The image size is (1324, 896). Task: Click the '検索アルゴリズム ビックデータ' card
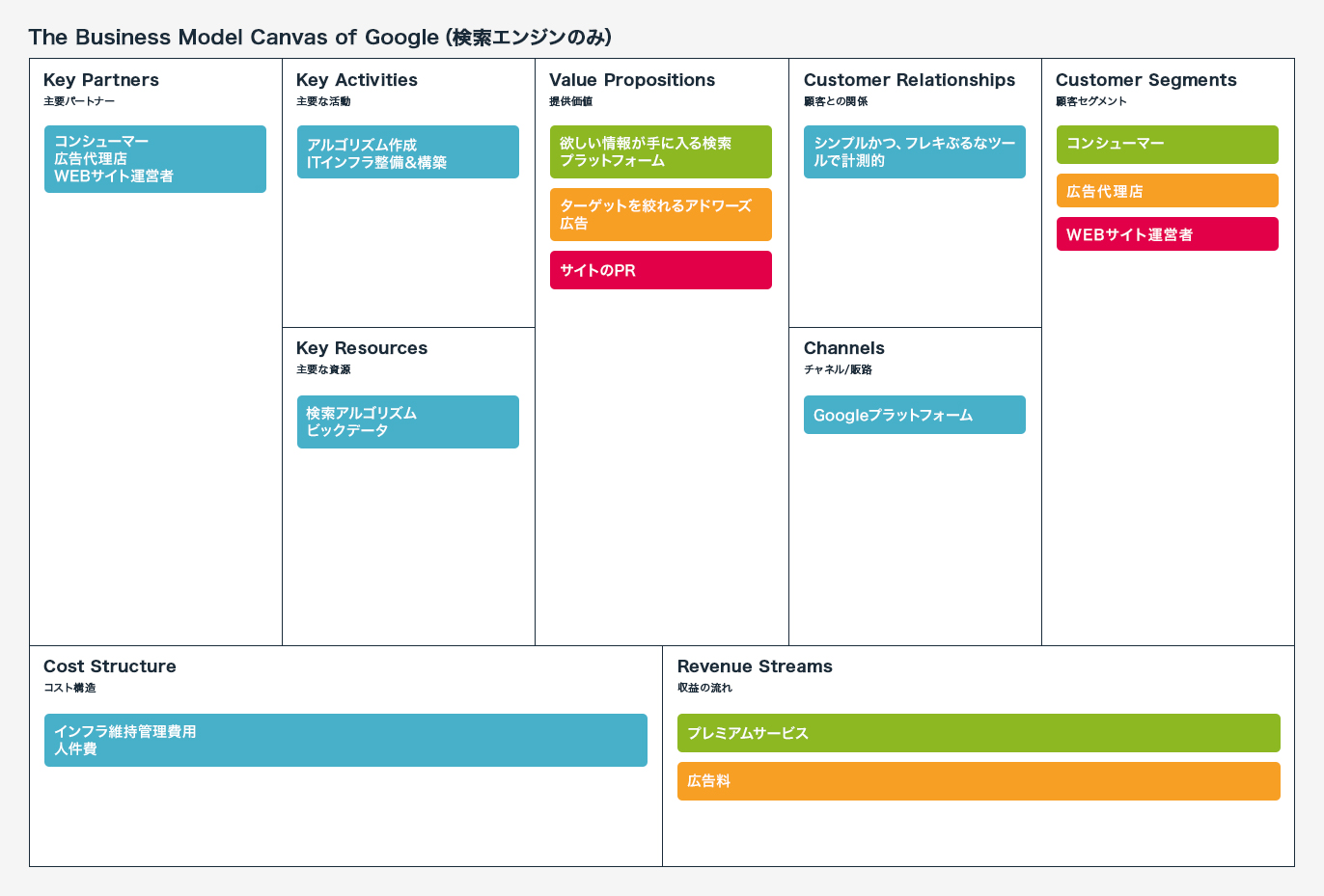point(408,422)
